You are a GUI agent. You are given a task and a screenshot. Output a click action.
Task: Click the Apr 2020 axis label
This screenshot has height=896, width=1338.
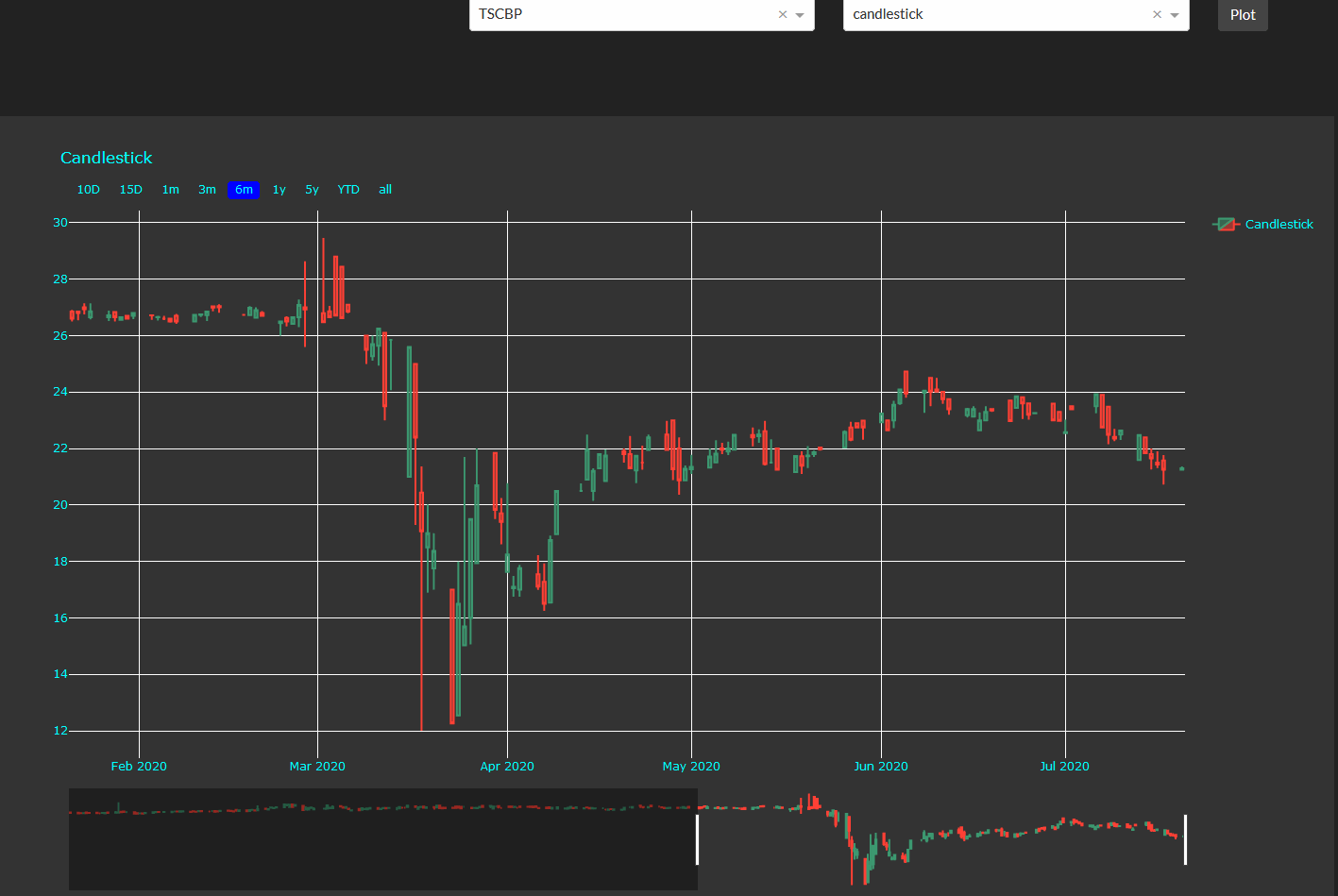tap(507, 767)
